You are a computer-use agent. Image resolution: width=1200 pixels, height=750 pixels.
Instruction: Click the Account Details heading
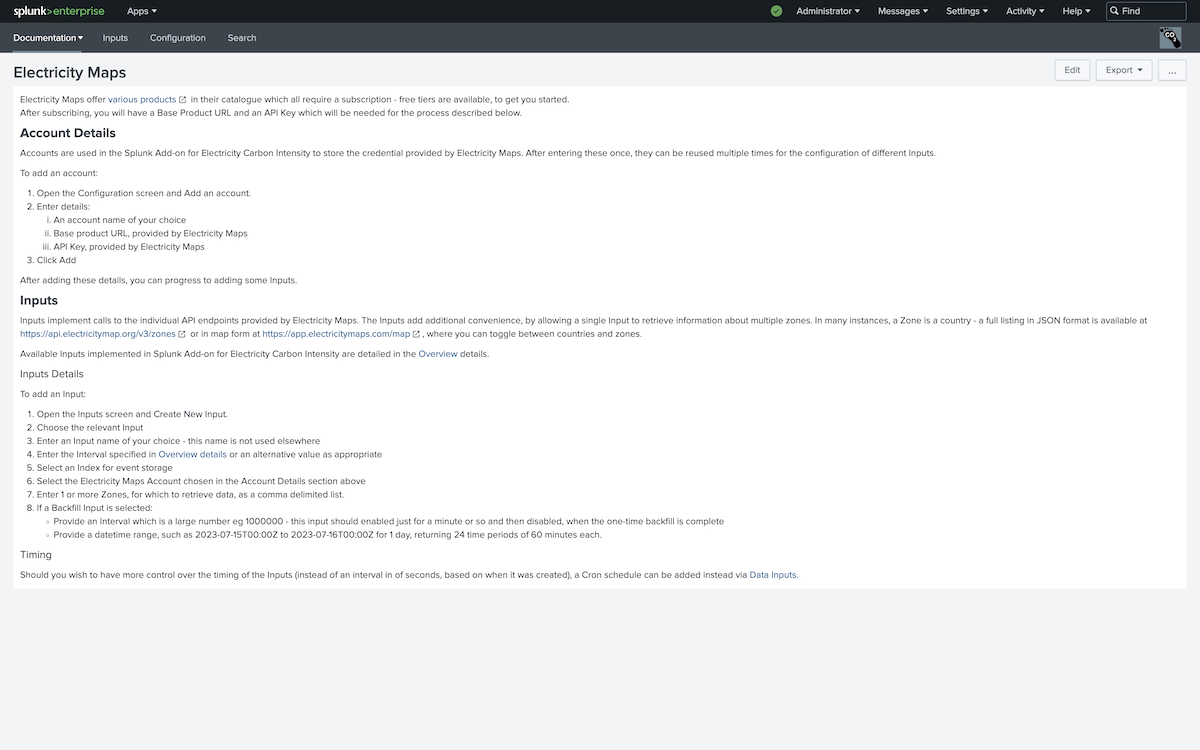pos(68,133)
